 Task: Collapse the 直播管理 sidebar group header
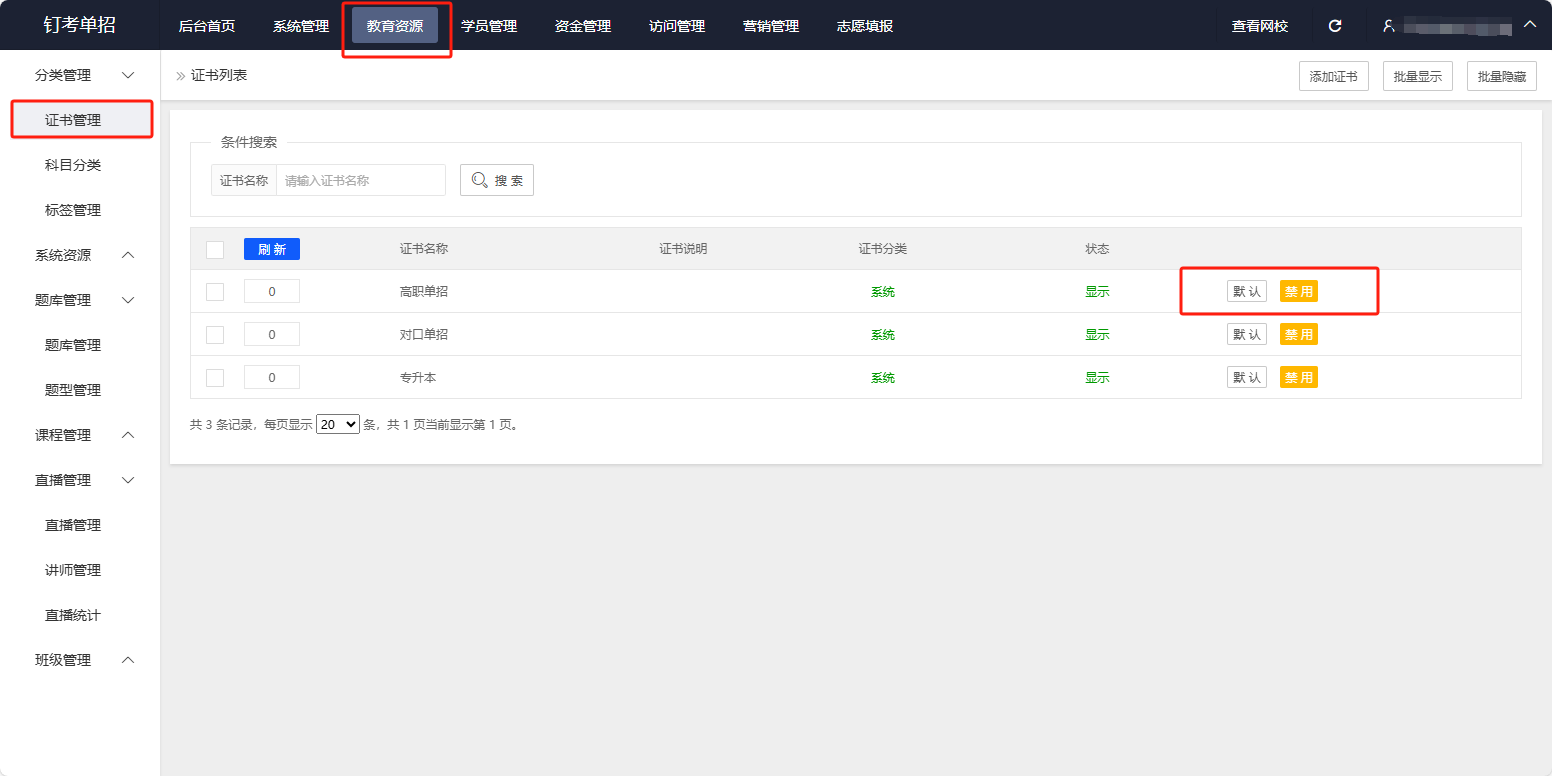(x=80, y=480)
